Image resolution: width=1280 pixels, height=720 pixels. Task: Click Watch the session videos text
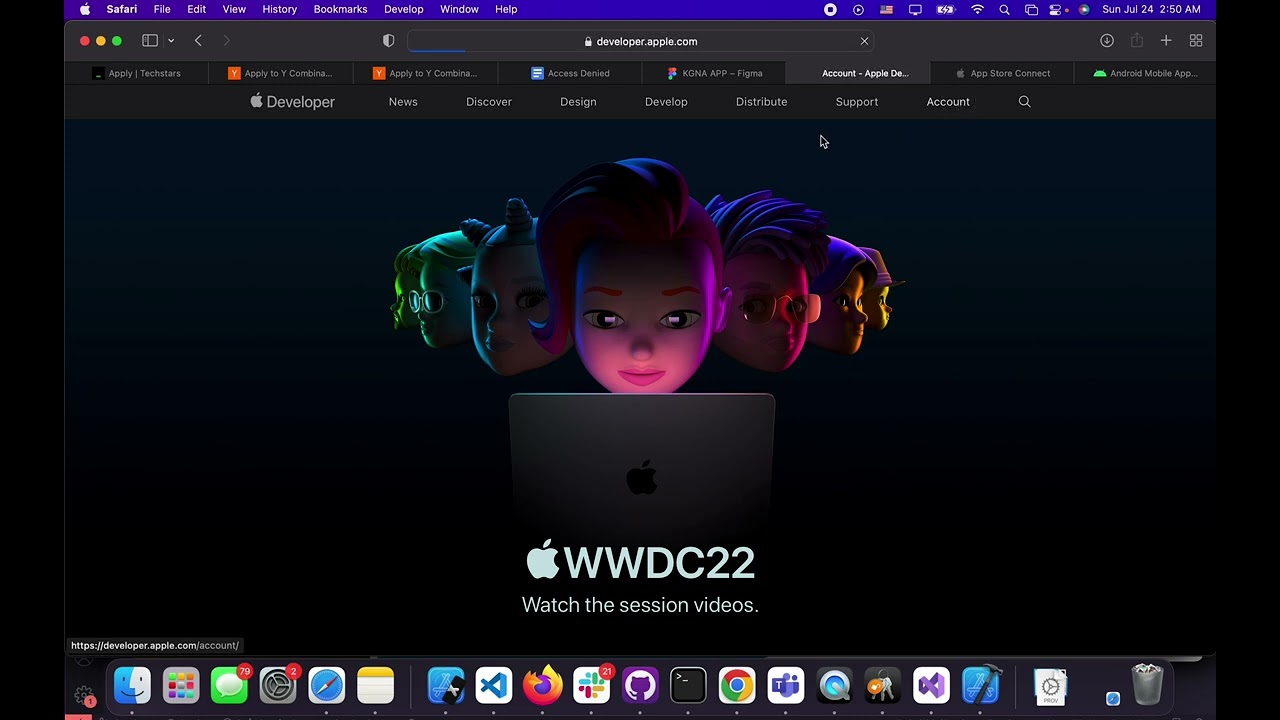pos(640,605)
